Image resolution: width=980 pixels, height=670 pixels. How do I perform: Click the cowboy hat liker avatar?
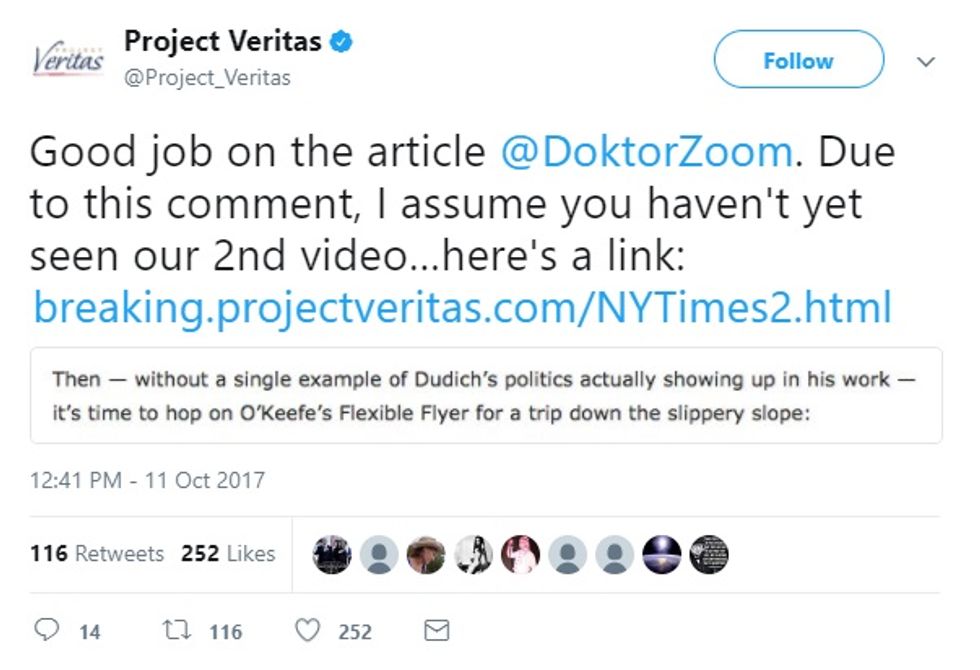click(x=426, y=554)
